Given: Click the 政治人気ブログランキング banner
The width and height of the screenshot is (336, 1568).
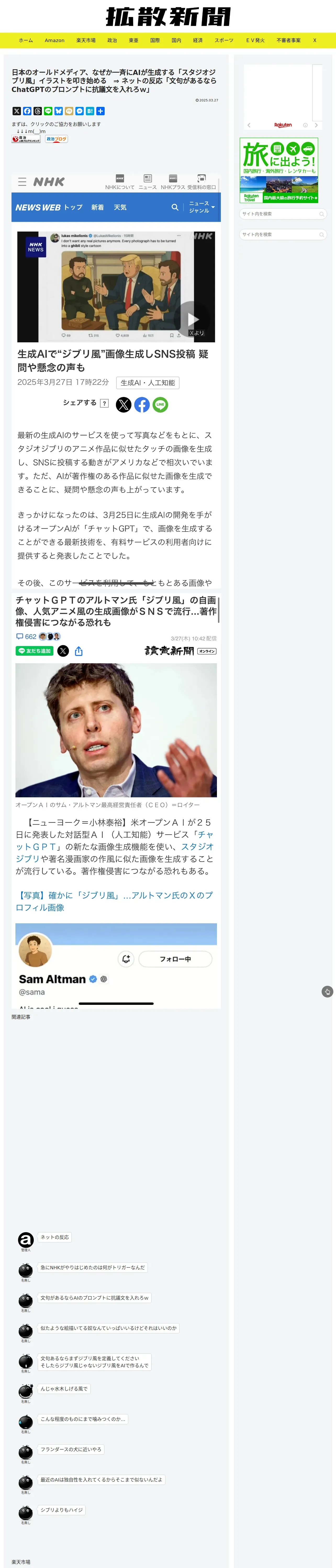Looking at the screenshot, I should coord(26,139).
